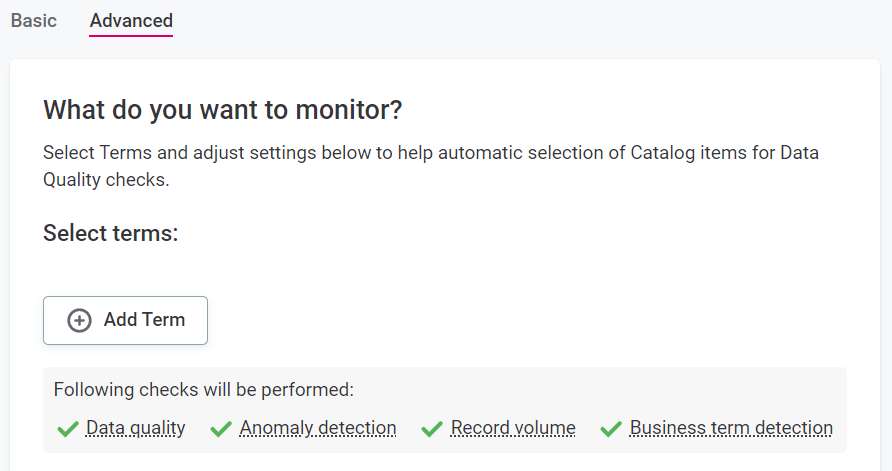Click the "What do you want to monitor?" heading
892x471 pixels.
pos(222,110)
